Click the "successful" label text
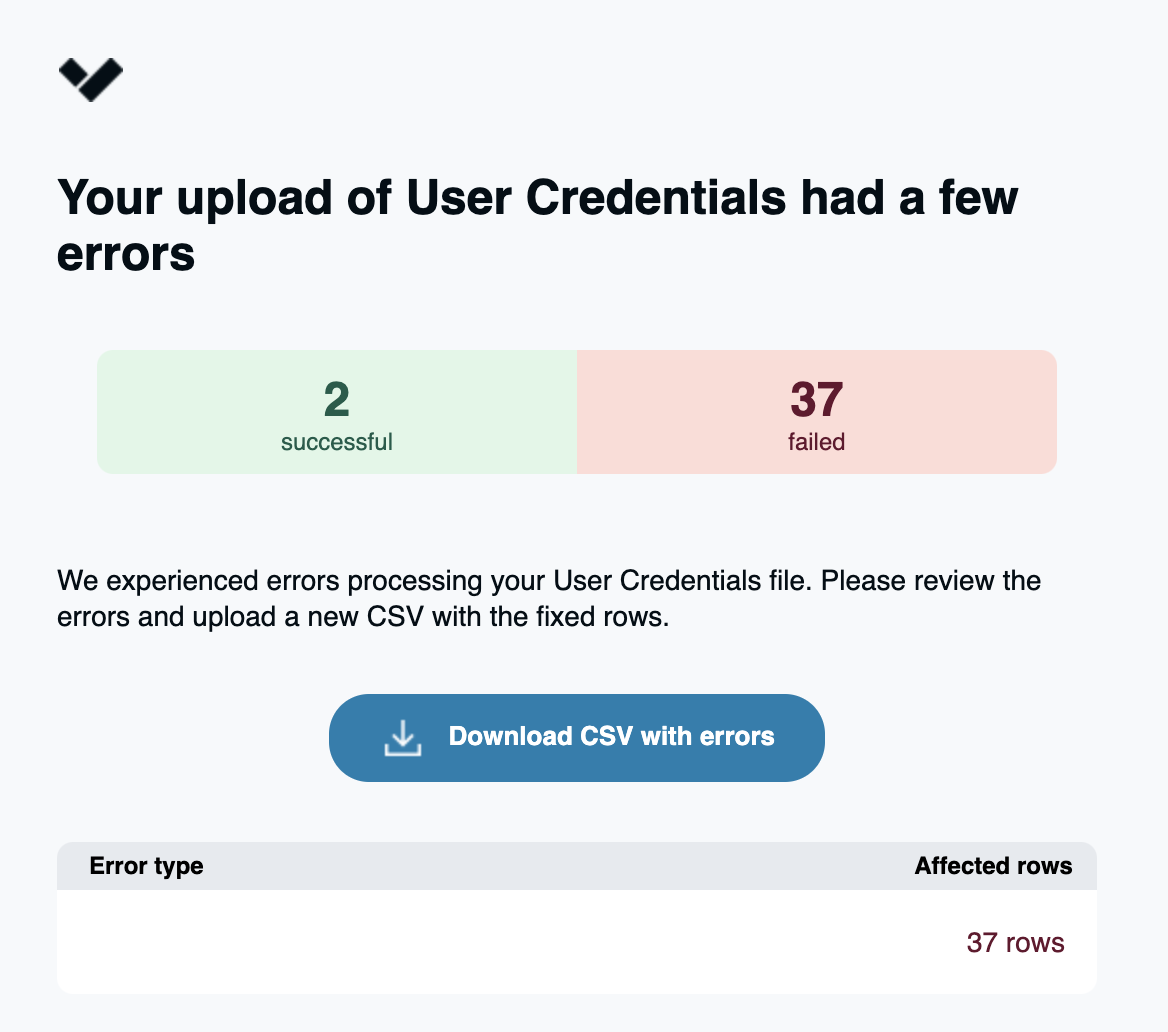This screenshot has height=1032, width=1168. pyautogui.click(x=337, y=441)
